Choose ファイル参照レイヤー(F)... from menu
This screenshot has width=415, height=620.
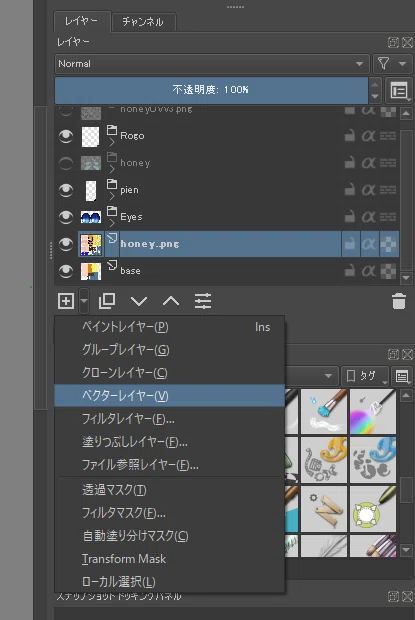pyautogui.click(x=170, y=465)
